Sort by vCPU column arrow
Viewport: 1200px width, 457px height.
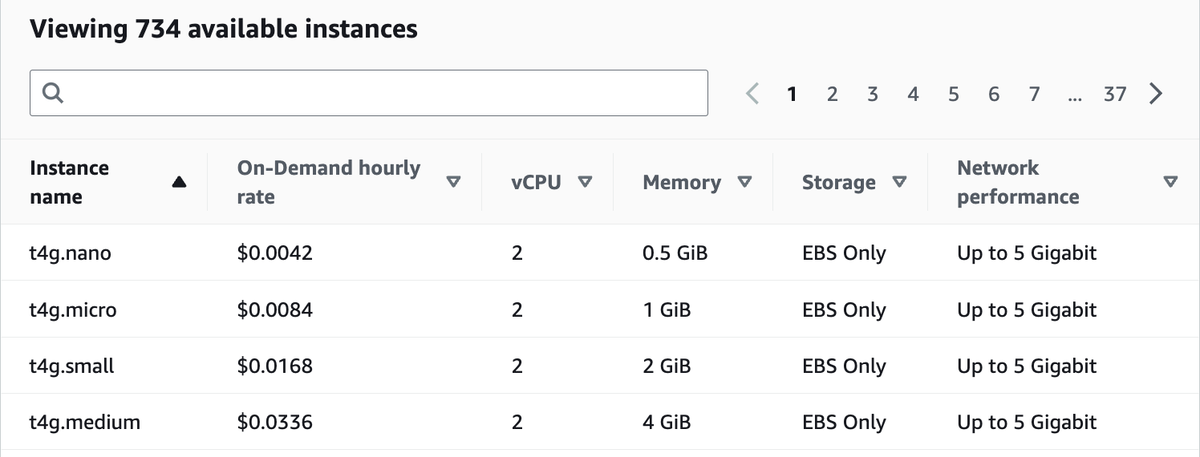click(x=585, y=182)
